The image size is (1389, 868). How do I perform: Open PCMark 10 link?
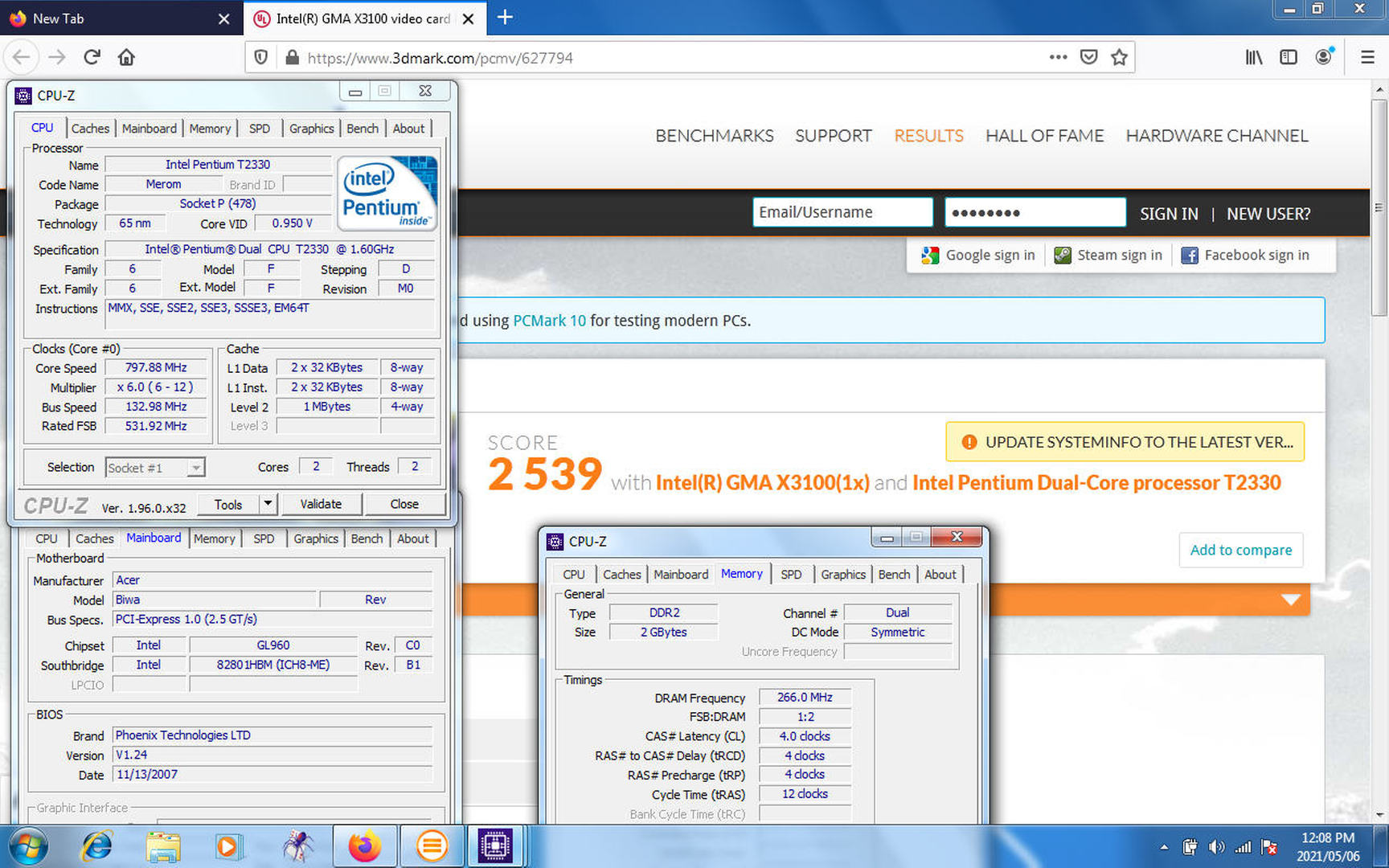click(550, 321)
